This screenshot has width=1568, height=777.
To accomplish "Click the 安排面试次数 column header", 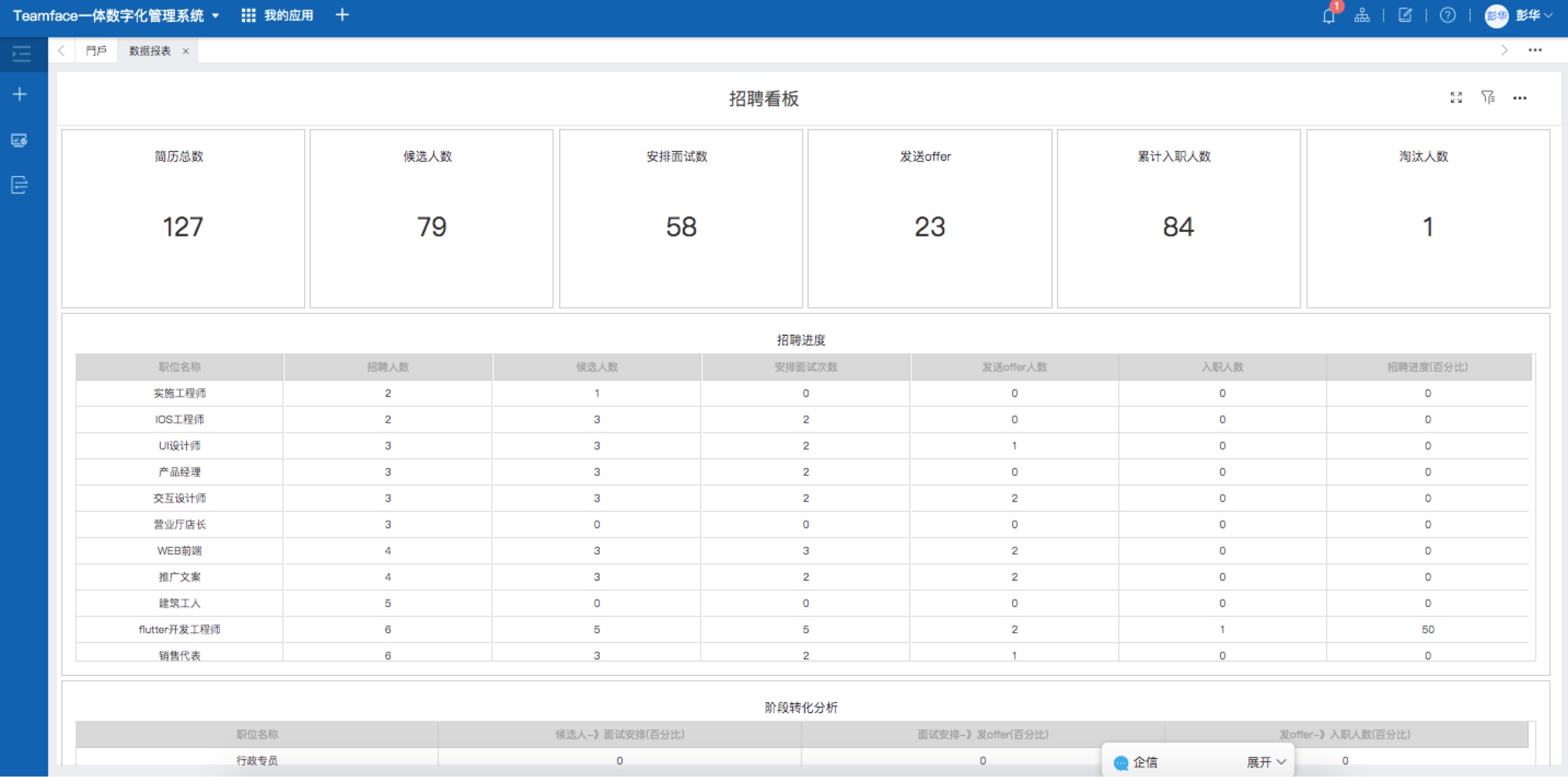I will [x=806, y=367].
